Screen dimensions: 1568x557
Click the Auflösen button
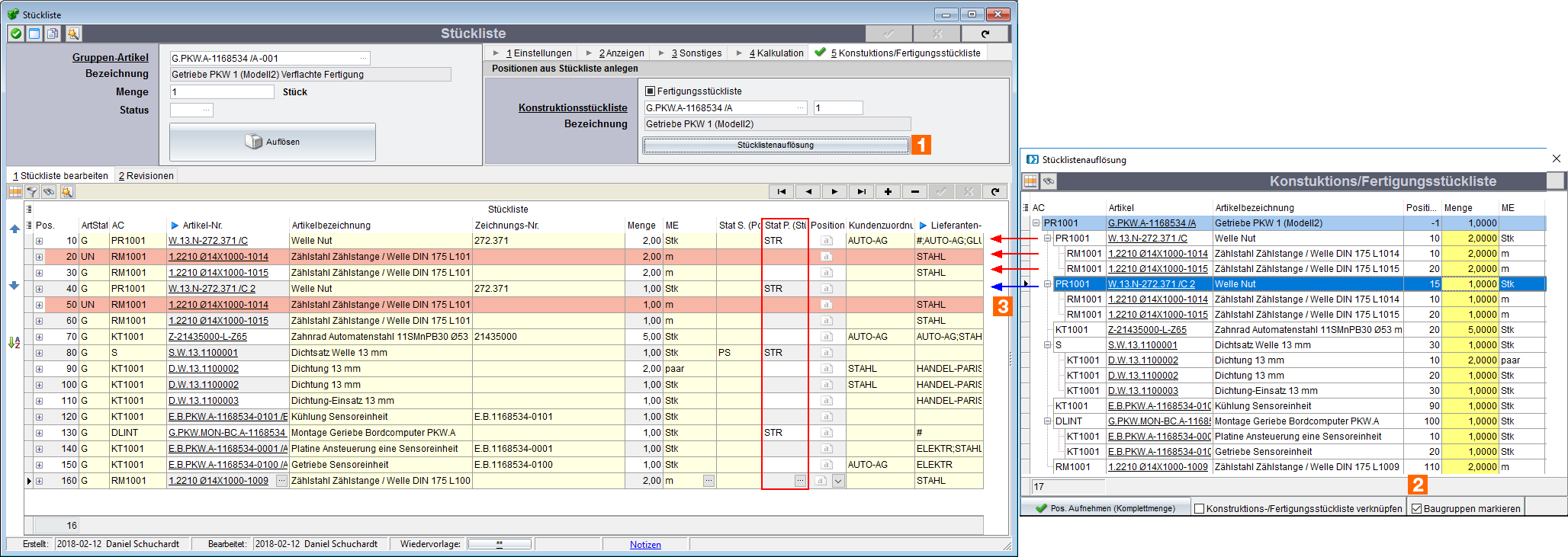pyautogui.click(x=272, y=142)
